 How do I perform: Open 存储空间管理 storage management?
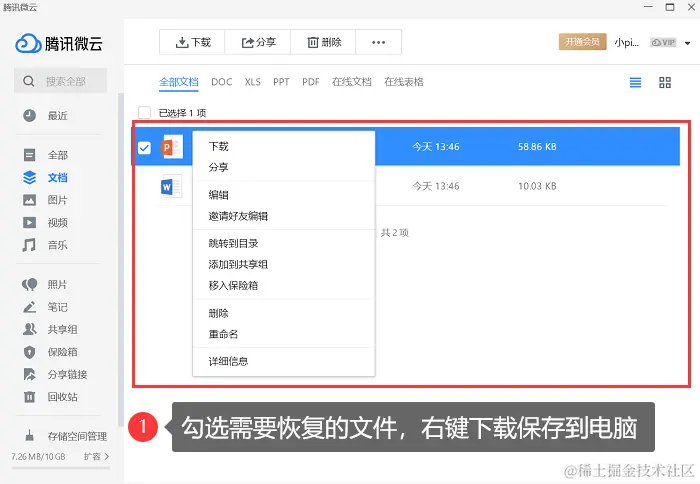(65, 436)
